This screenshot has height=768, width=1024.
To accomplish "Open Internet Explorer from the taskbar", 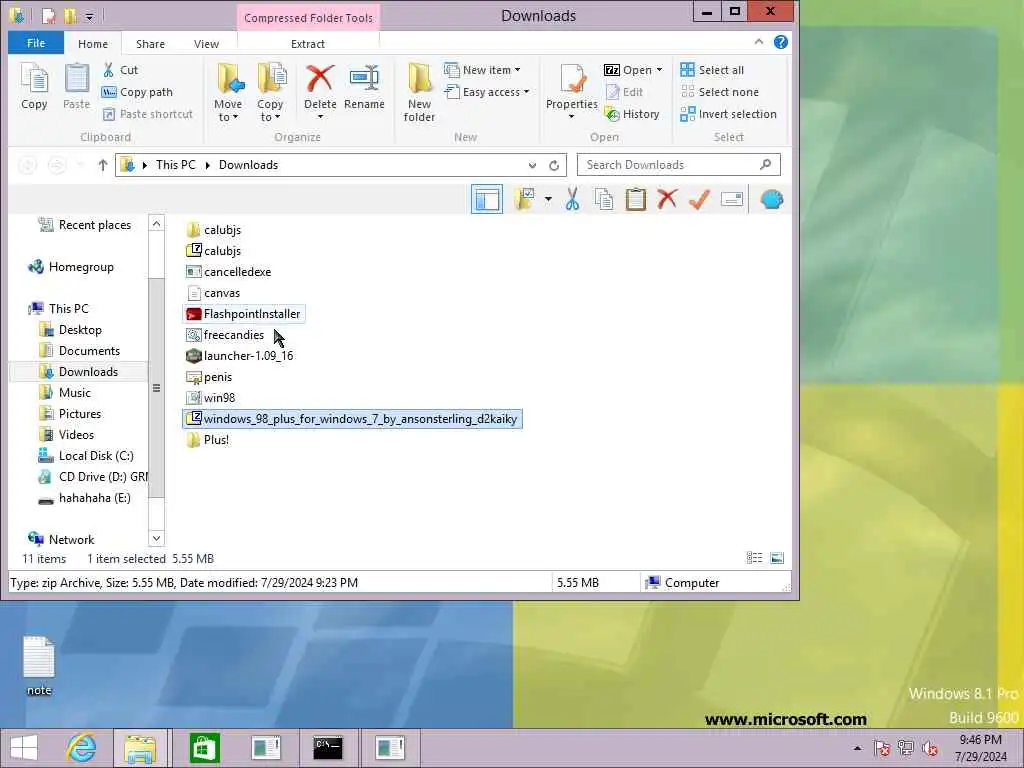I will [81, 748].
